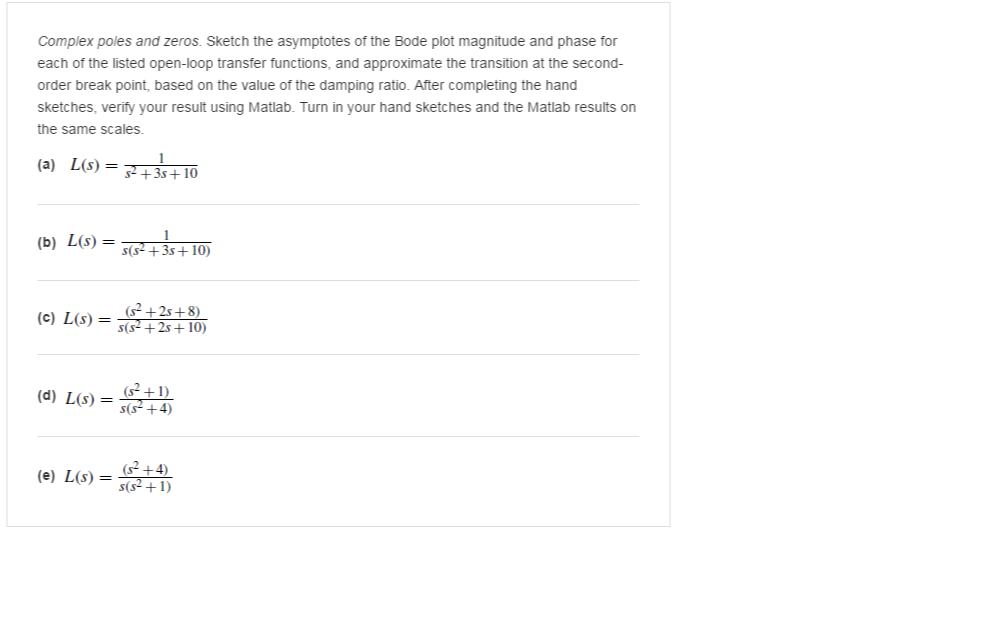1008x630 pixels.
Task: Click denominator s(s²+4) in part (d)
Action: point(146,408)
